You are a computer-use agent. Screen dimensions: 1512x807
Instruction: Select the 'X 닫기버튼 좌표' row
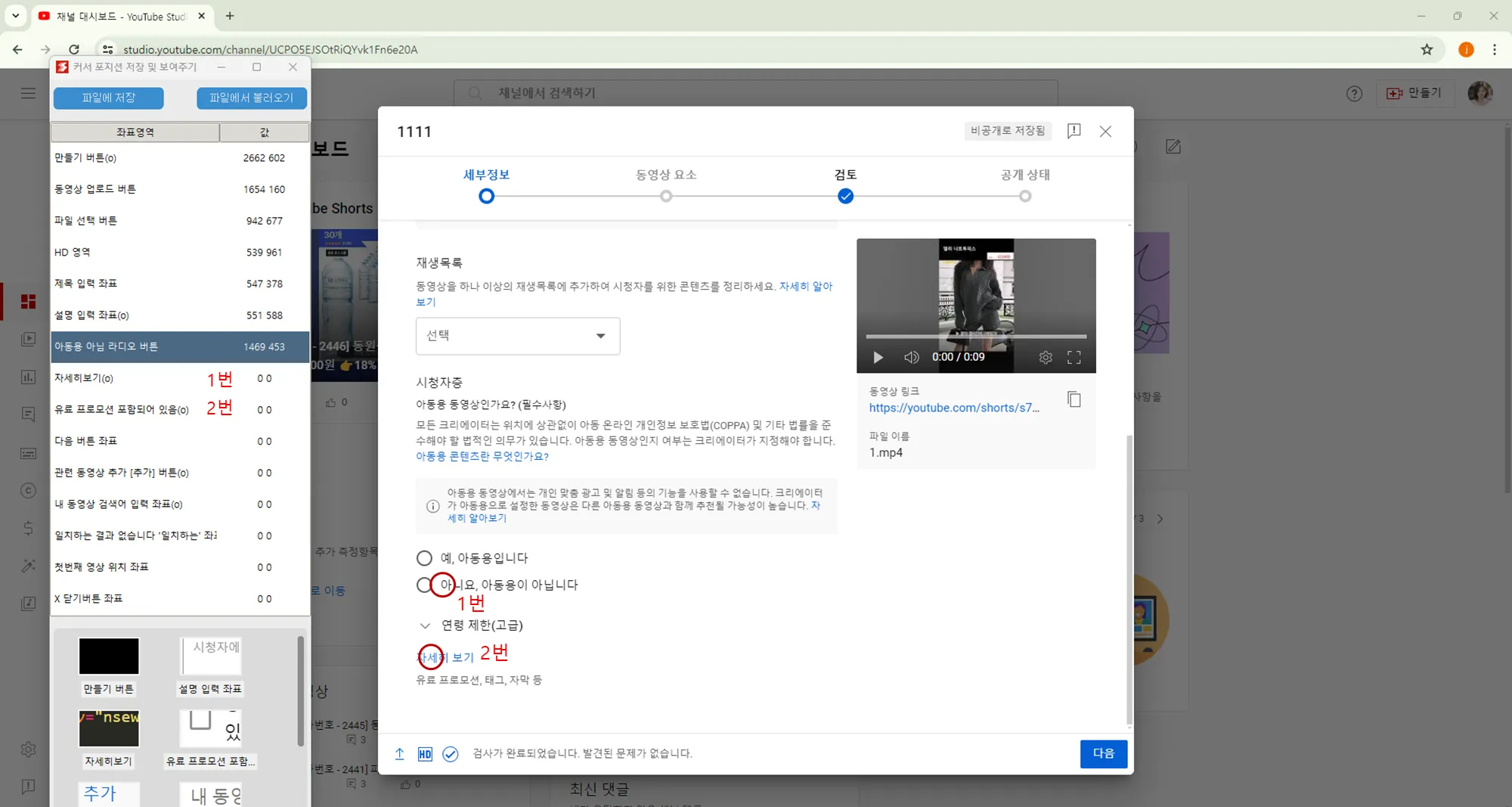click(x=180, y=598)
